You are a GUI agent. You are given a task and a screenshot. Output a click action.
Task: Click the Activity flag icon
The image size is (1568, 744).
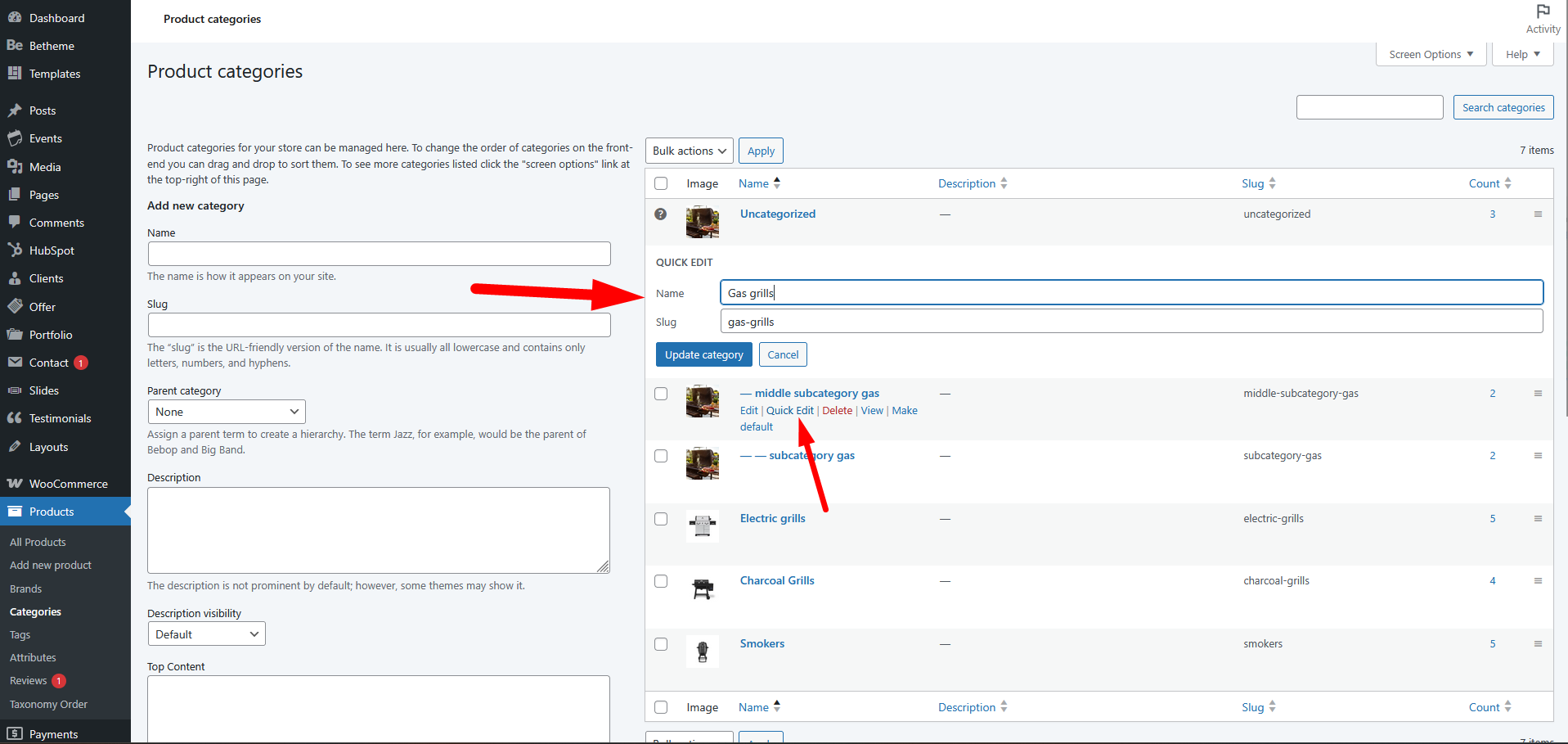(x=1543, y=11)
